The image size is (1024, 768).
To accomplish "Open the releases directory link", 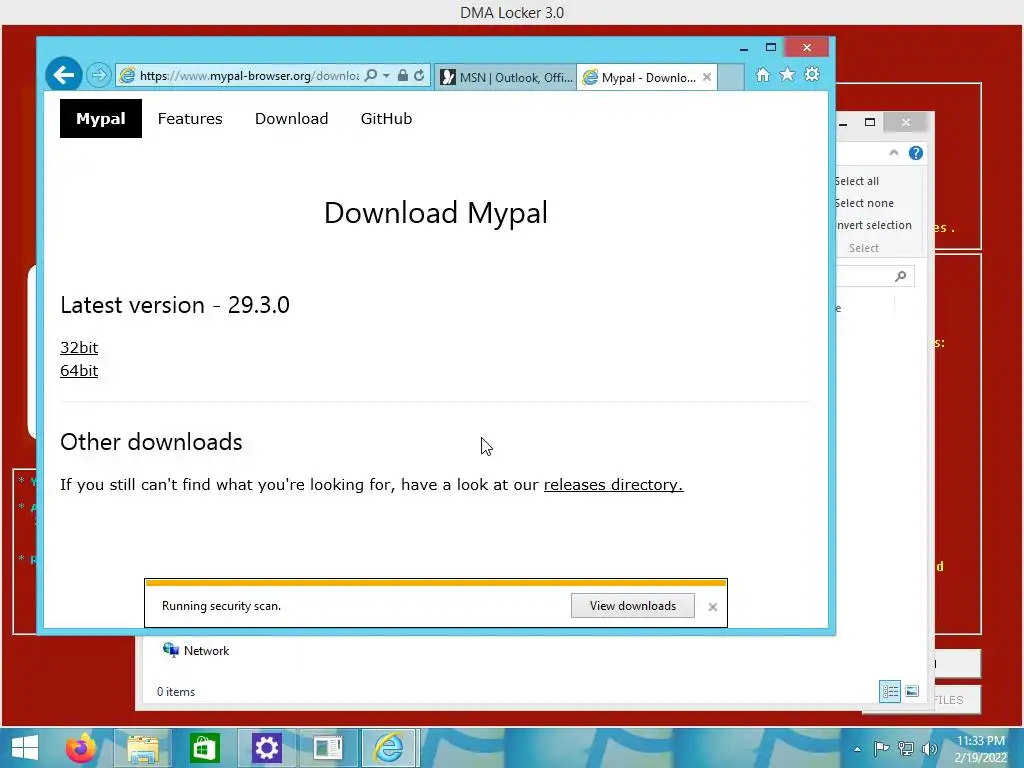I will pyautogui.click(x=613, y=485).
